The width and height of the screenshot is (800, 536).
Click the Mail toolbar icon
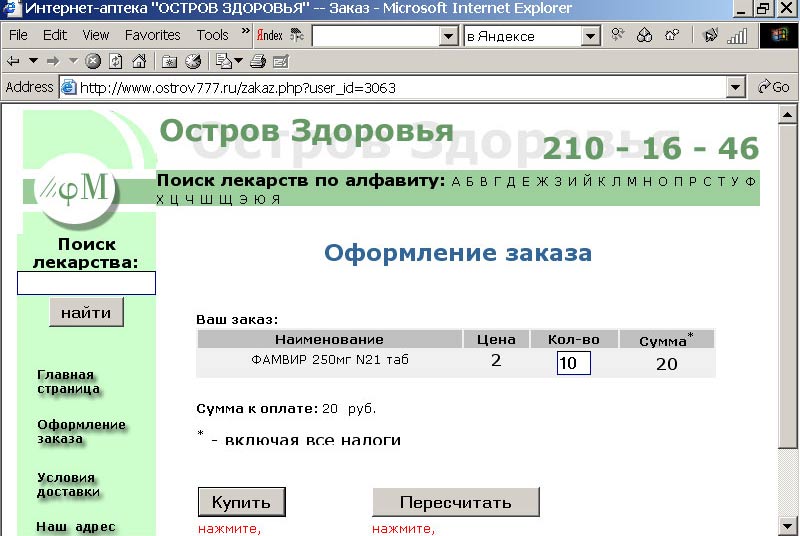[224, 62]
